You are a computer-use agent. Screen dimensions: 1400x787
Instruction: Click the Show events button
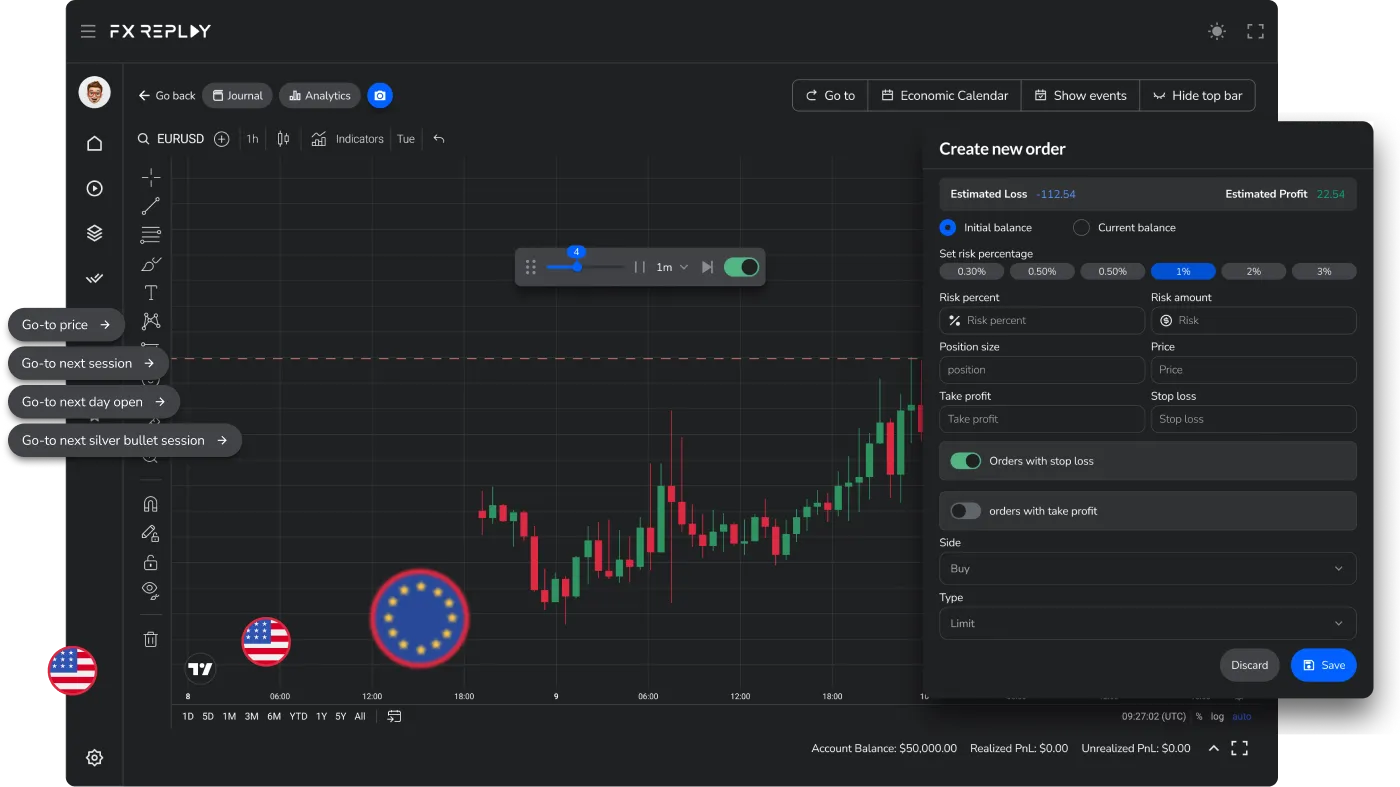[1080, 95]
